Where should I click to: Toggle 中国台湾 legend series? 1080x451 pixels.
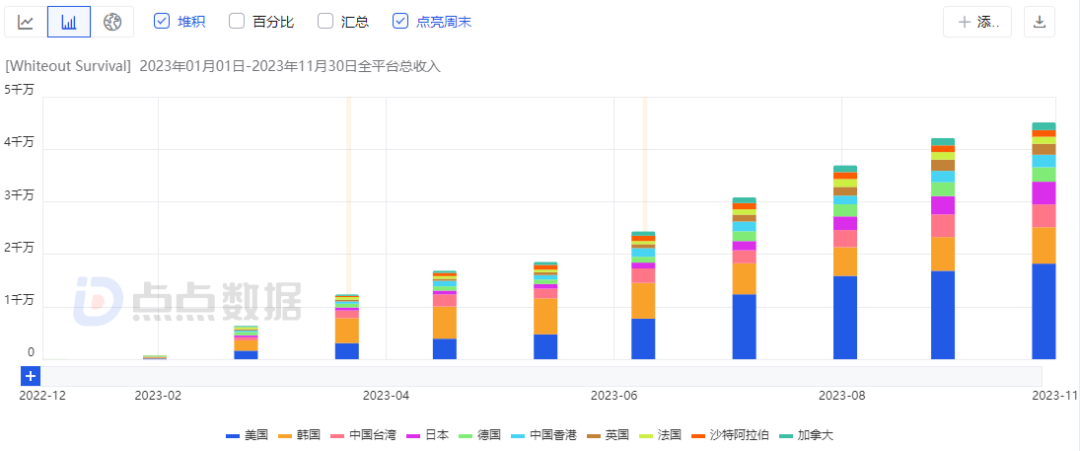tap(363, 435)
